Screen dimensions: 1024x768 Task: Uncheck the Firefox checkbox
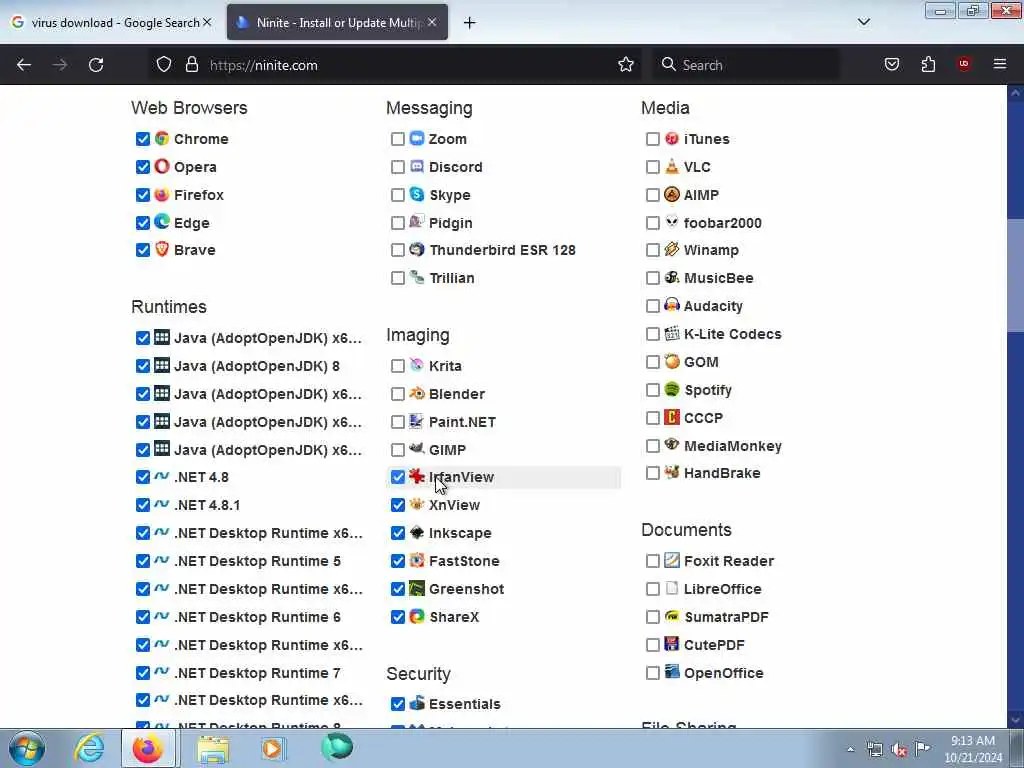143,195
